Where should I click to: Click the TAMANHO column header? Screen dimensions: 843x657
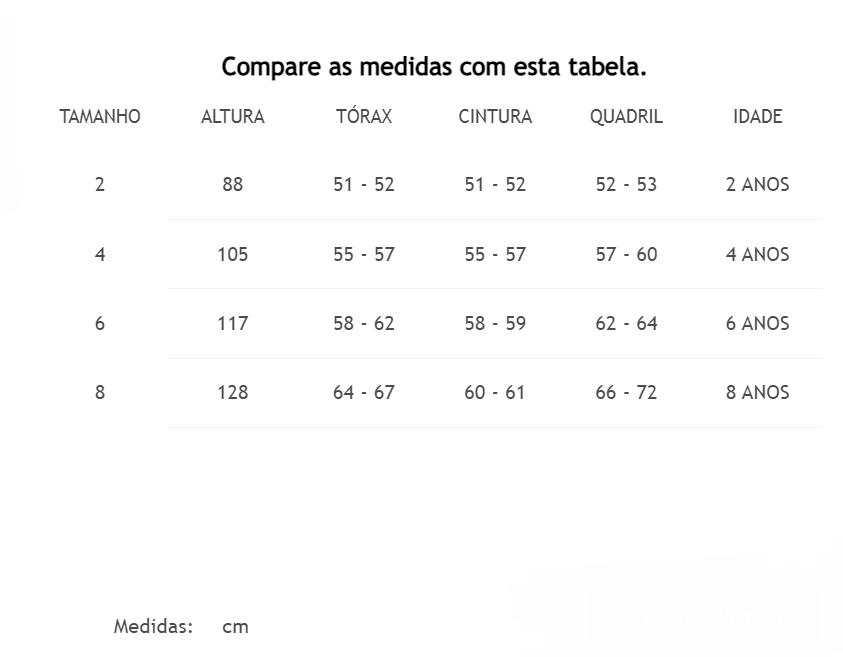point(99,117)
